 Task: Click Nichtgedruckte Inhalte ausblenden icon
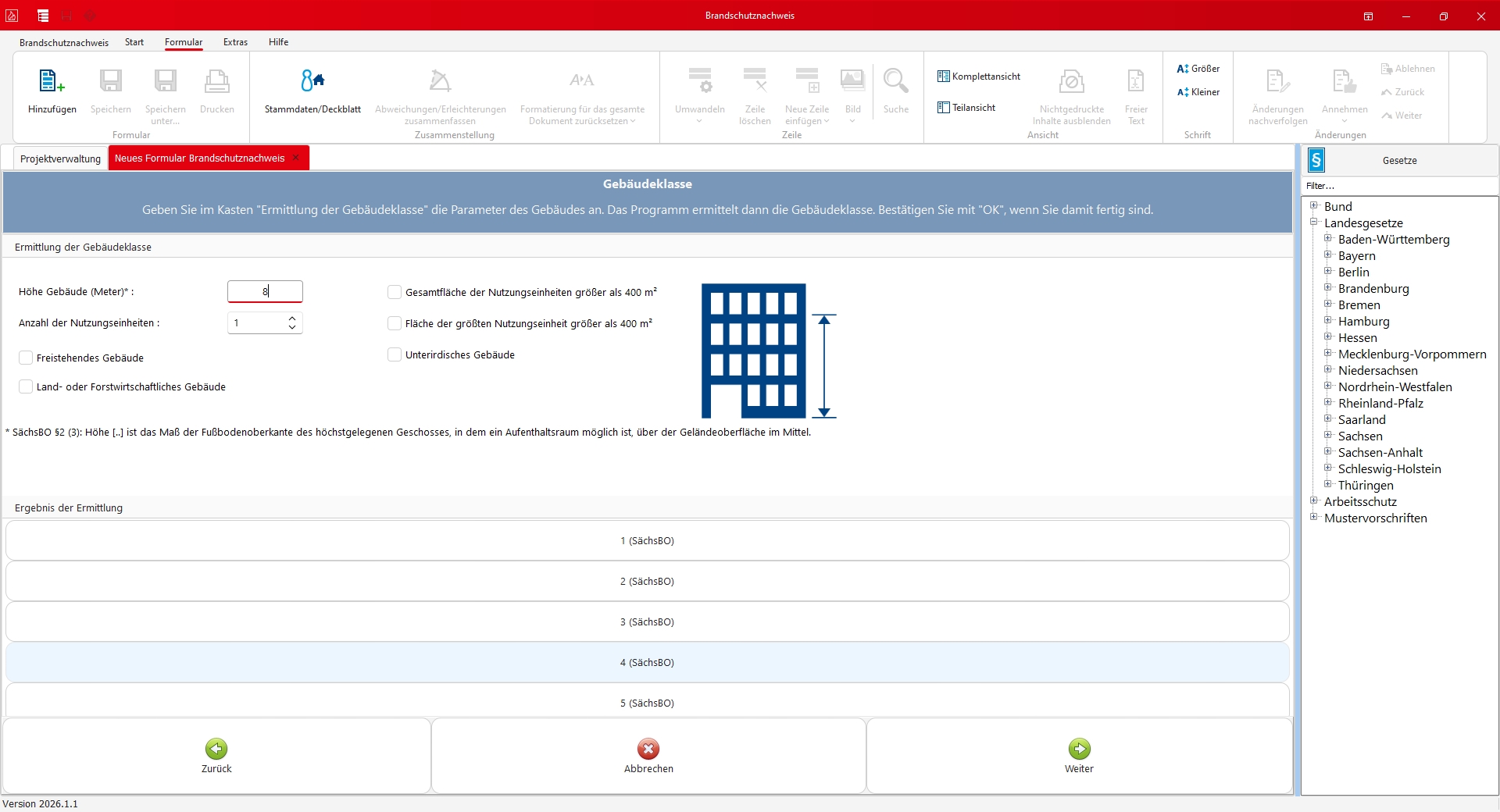point(1072,80)
